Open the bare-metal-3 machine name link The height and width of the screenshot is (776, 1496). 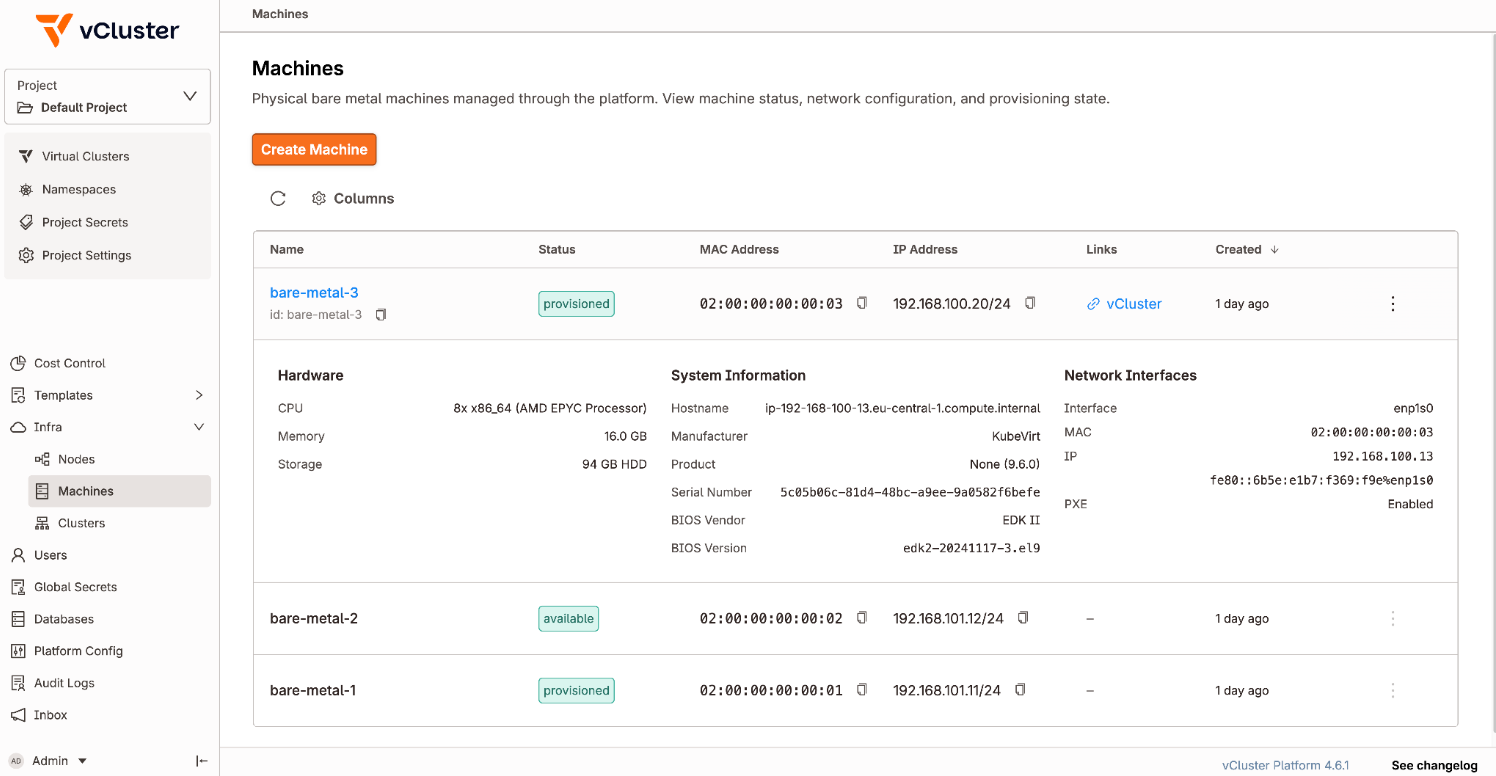(x=314, y=292)
